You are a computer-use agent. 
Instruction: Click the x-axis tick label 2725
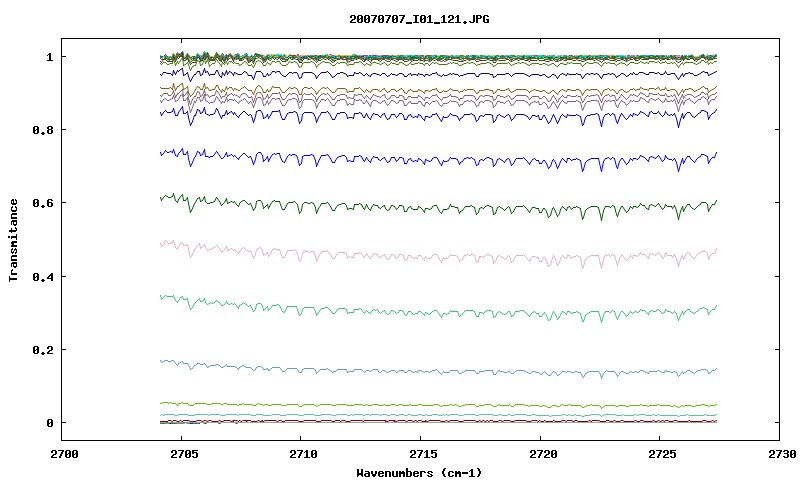pos(661,454)
